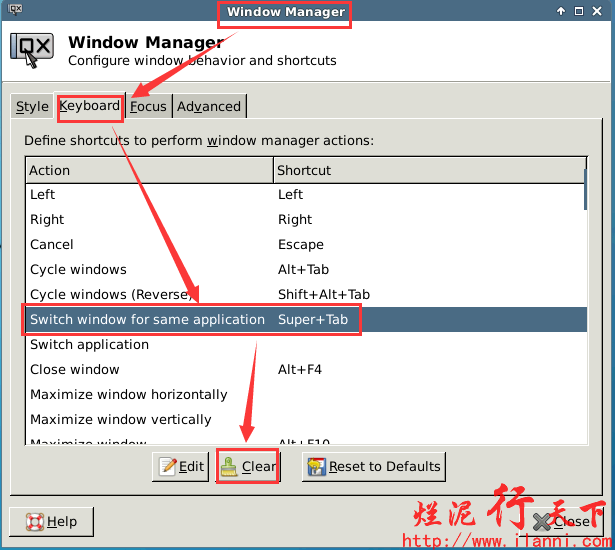The height and width of the screenshot is (550, 615).
Task: Sort the list by the Action column header
Action: [x=148, y=170]
